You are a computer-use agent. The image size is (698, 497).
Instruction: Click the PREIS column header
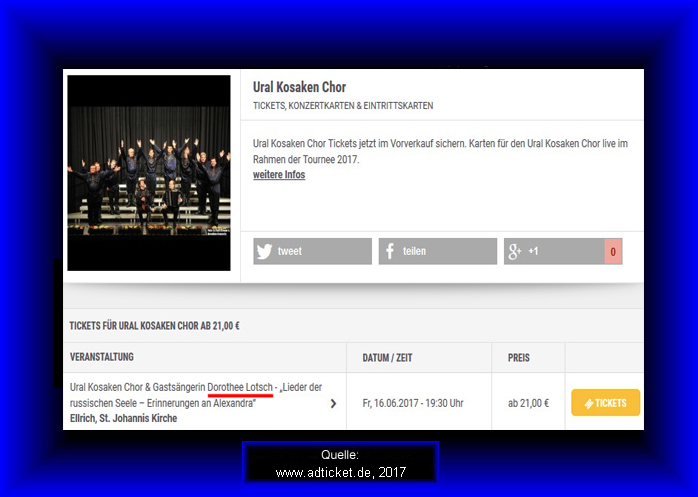coord(519,358)
